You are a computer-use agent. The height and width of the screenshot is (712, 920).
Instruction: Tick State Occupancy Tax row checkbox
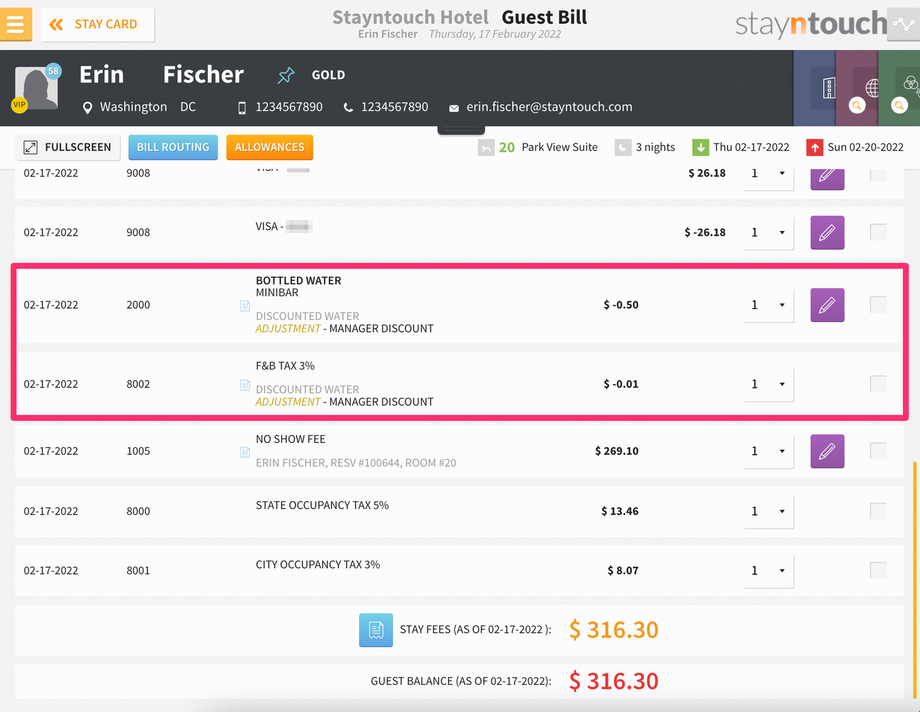(878, 511)
